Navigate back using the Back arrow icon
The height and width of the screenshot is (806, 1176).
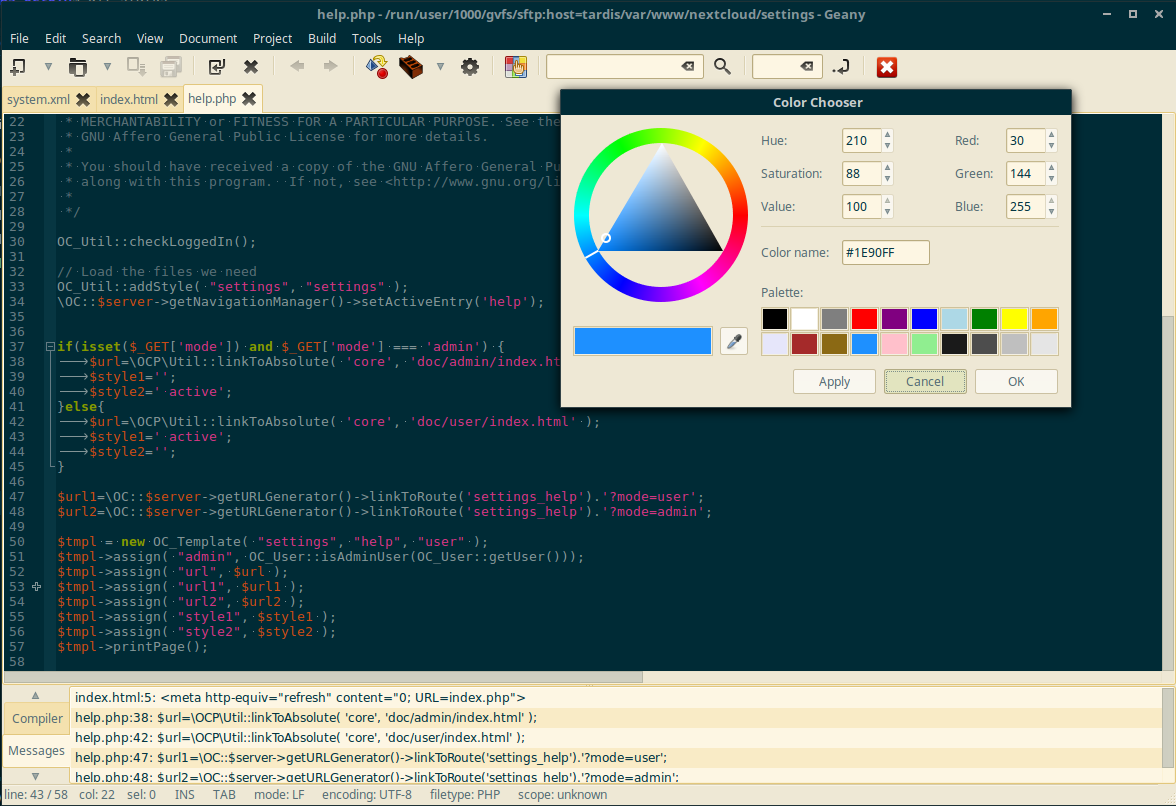point(296,66)
